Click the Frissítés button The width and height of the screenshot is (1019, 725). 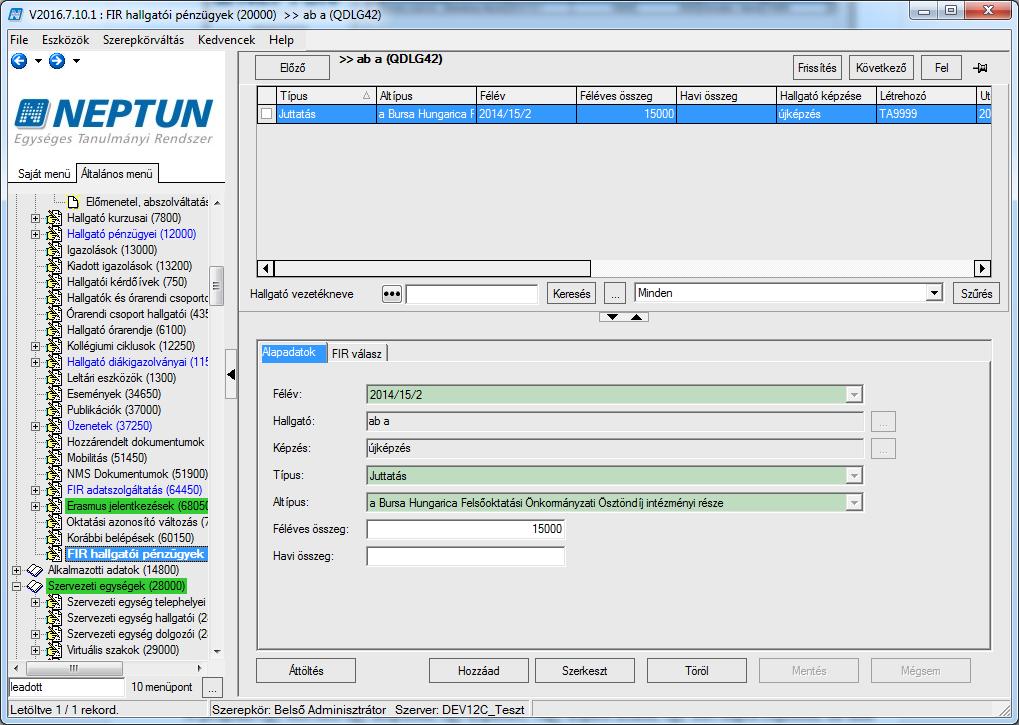[x=818, y=68]
